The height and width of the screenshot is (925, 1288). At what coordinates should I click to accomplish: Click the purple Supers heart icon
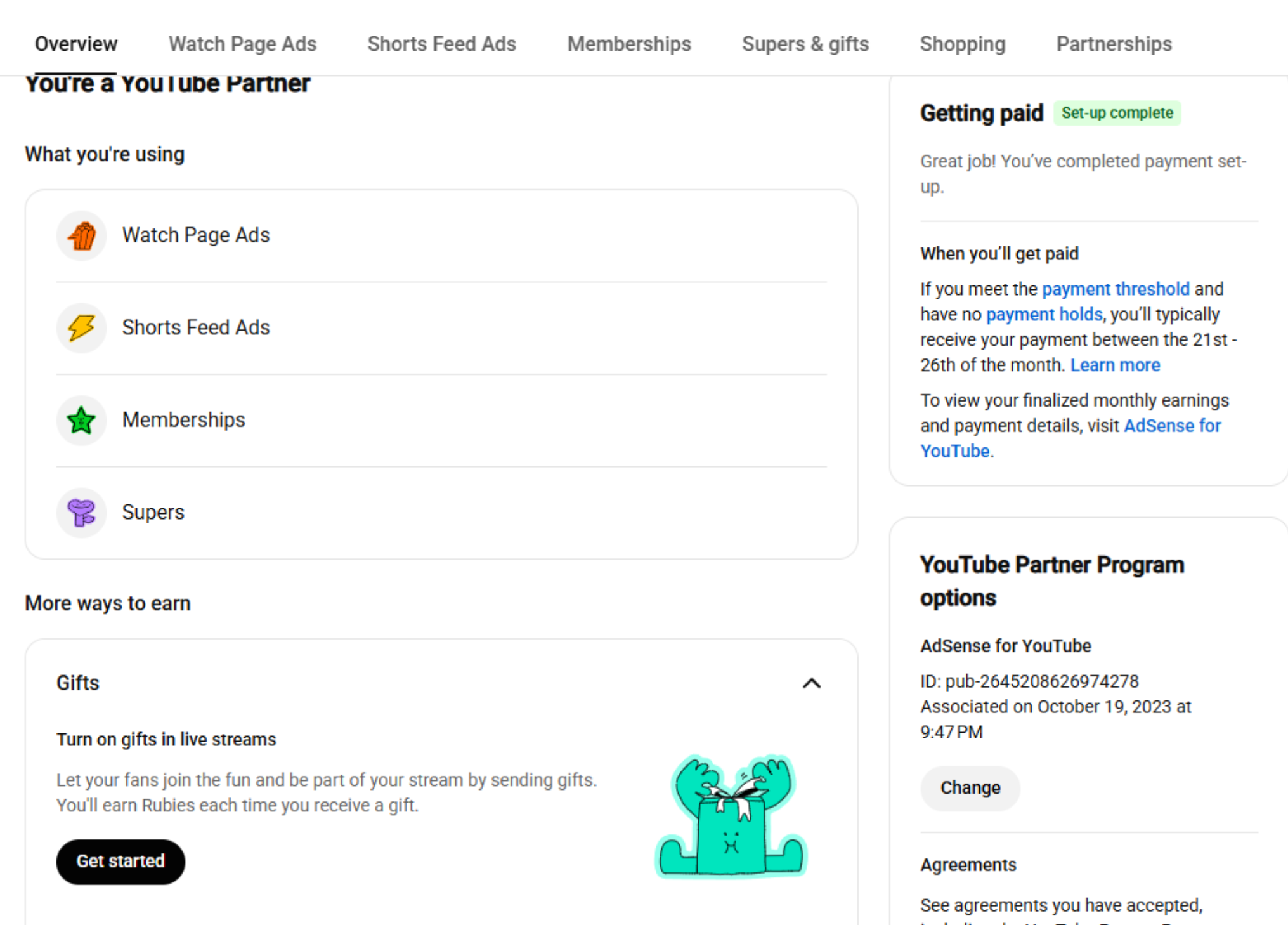(82, 513)
